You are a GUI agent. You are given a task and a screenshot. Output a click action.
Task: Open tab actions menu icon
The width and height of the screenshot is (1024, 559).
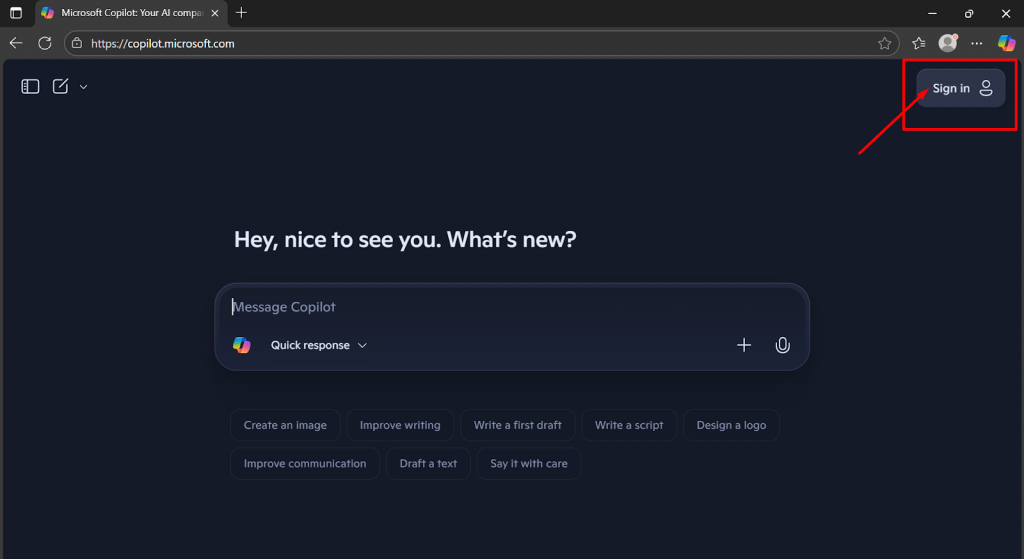pos(16,12)
